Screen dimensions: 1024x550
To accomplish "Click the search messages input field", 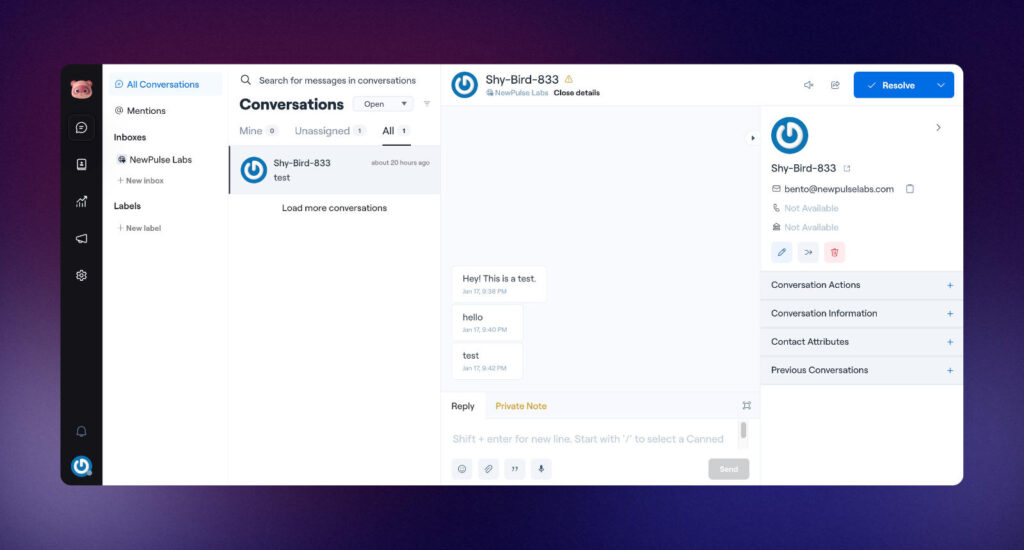I will [337, 80].
